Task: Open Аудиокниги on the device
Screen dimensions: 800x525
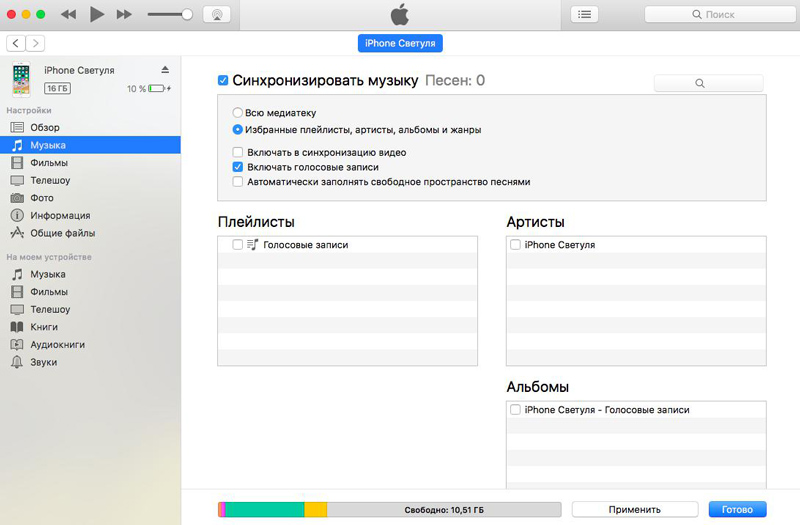Action: pos(90,344)
